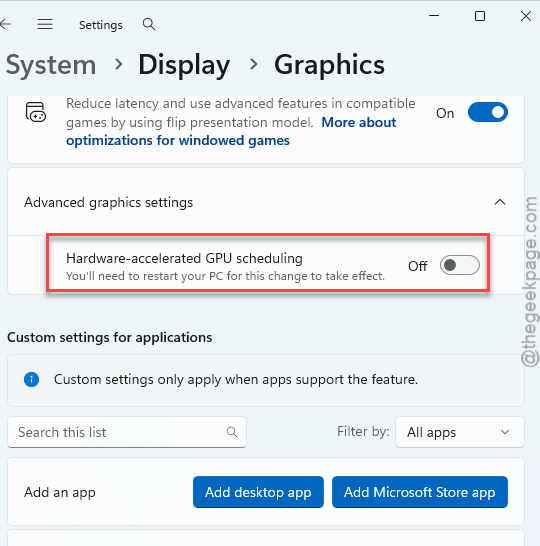Open the Filter by All apps dropdown
Screen dimensions: 540x546
pyautogui.click(x=460, y=432)
